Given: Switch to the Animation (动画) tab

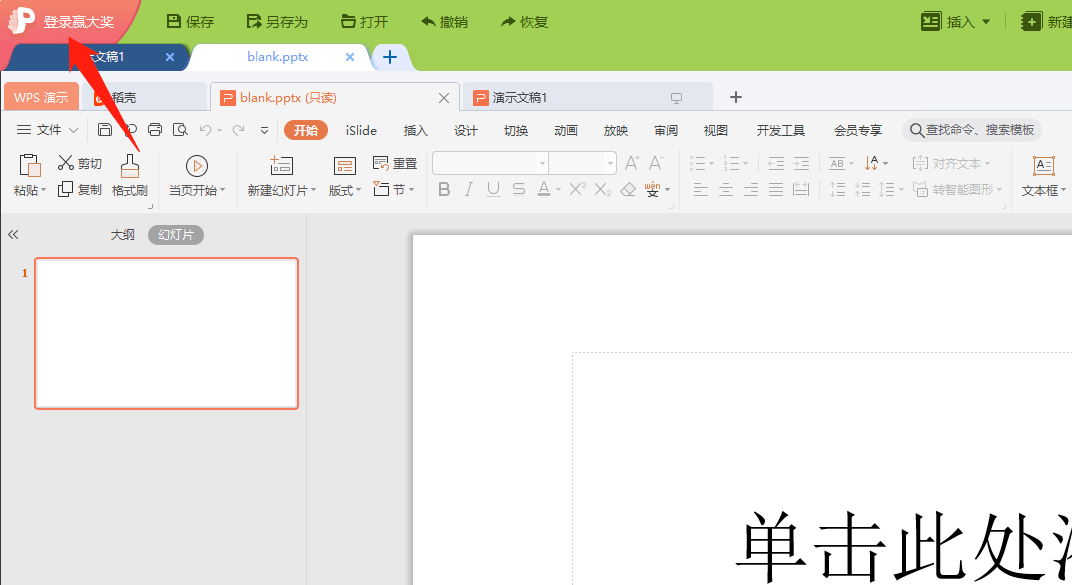Looking at the screenshot, I should [x=565, y=130].
